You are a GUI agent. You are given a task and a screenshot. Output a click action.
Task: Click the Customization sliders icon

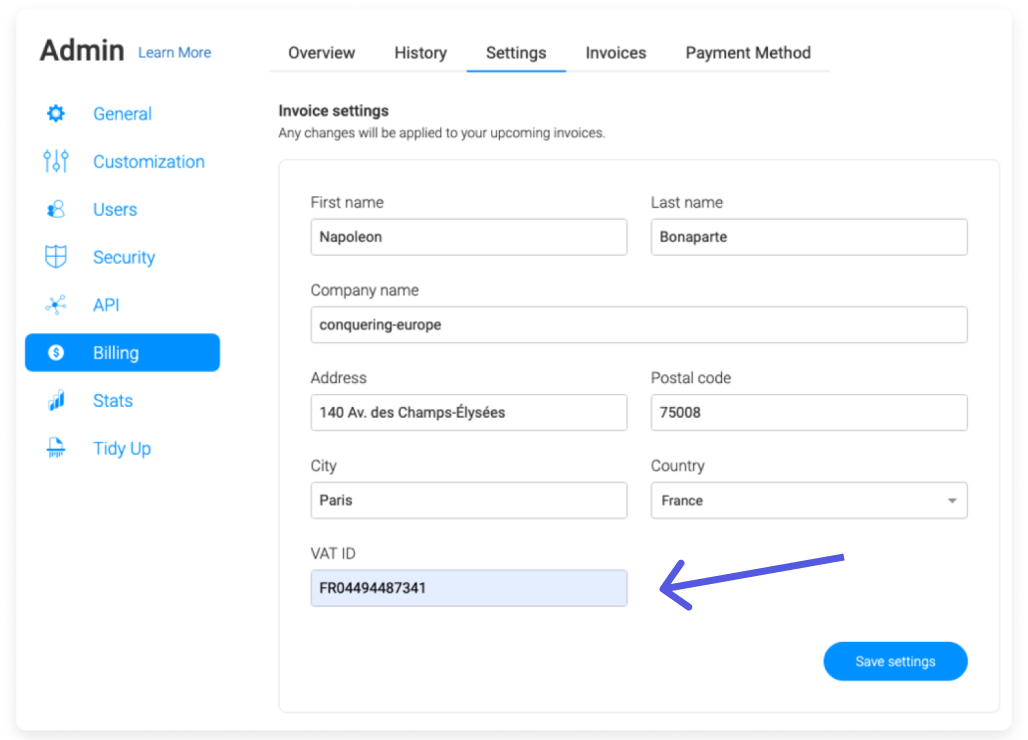[x=56, y=161]
